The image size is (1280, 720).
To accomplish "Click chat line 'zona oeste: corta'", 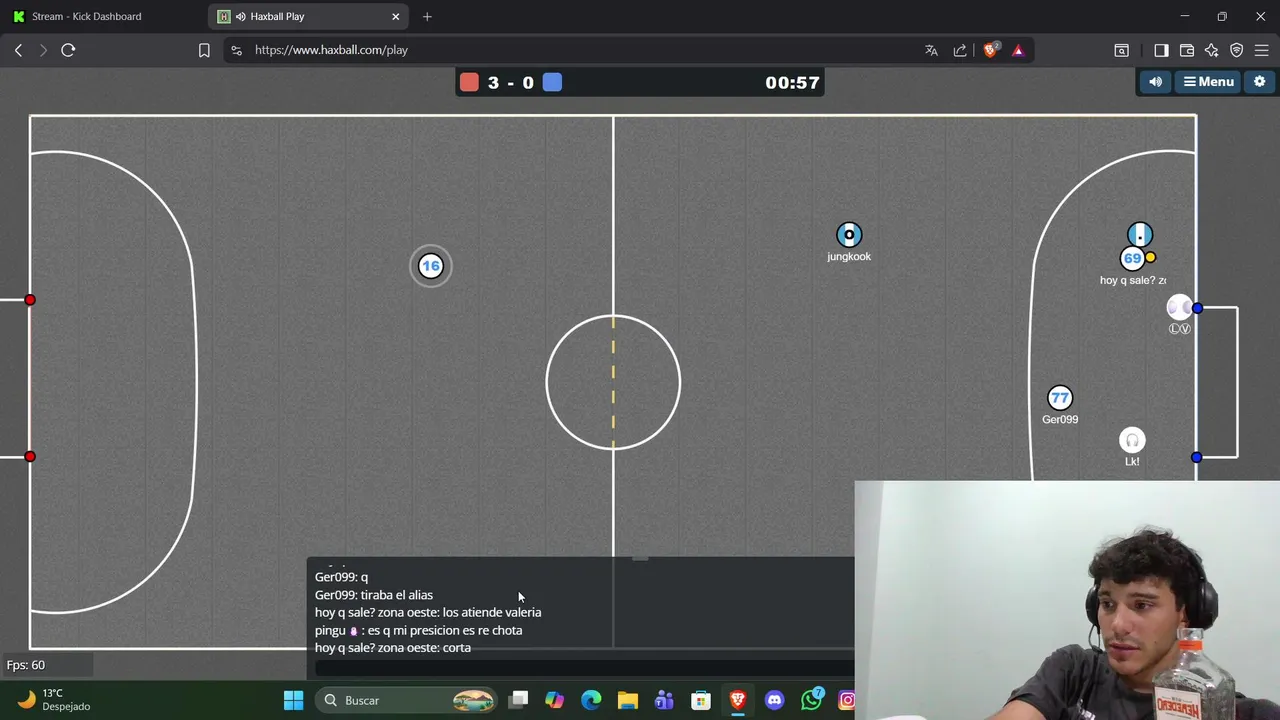I will click(424, 648).
